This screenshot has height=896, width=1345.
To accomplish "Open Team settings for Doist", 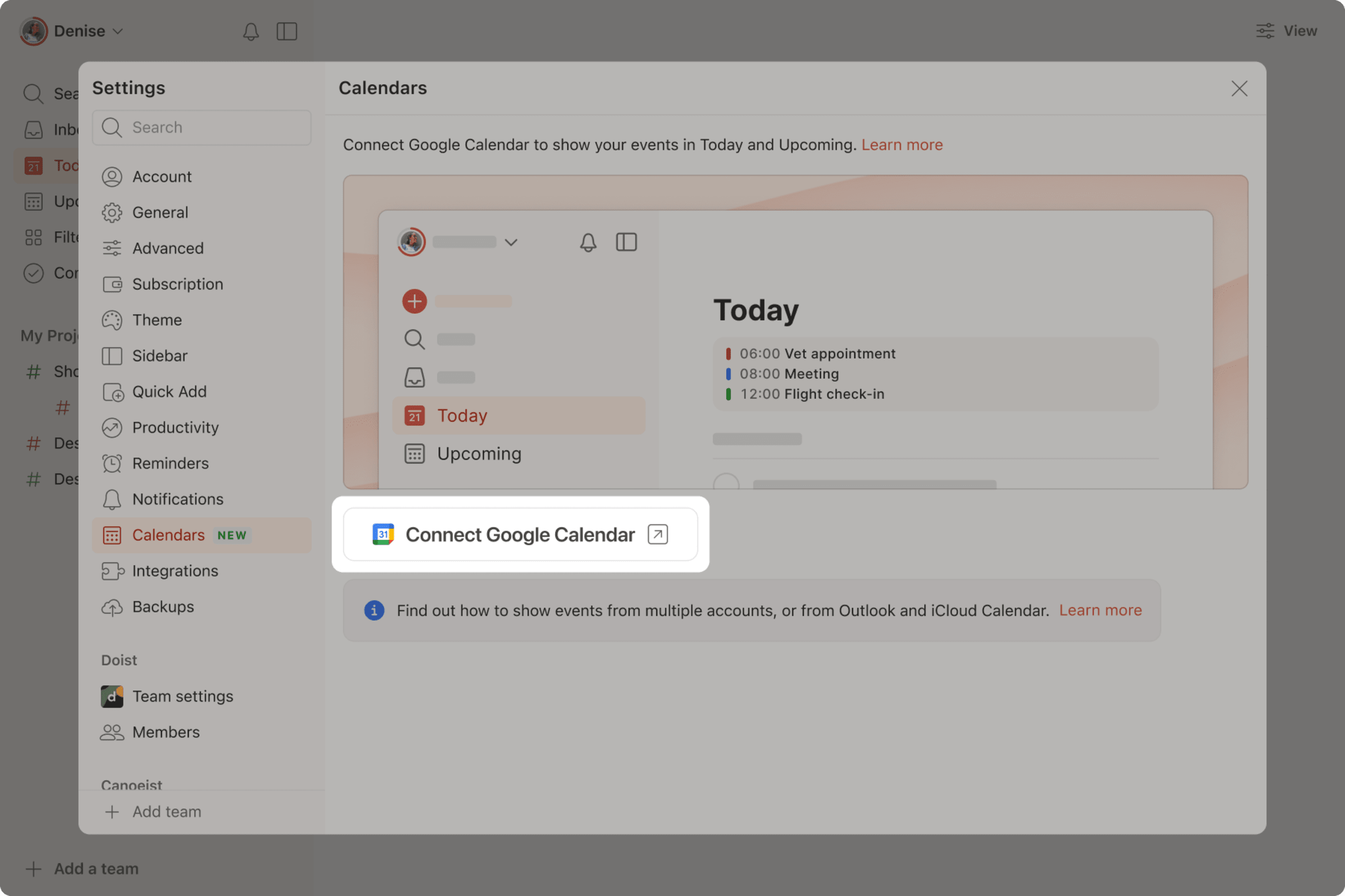I will (182, 697).
